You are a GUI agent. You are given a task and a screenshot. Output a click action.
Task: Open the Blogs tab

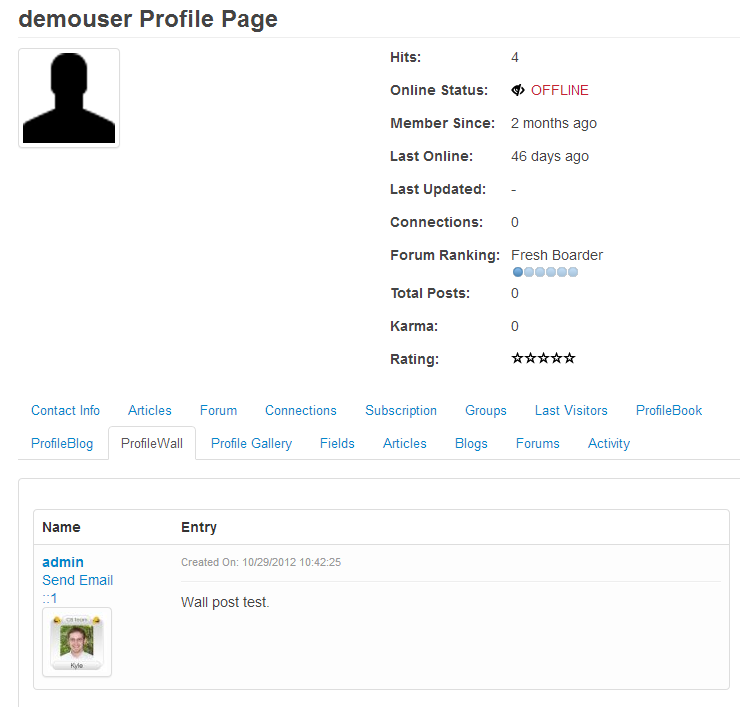coord(471,443)
